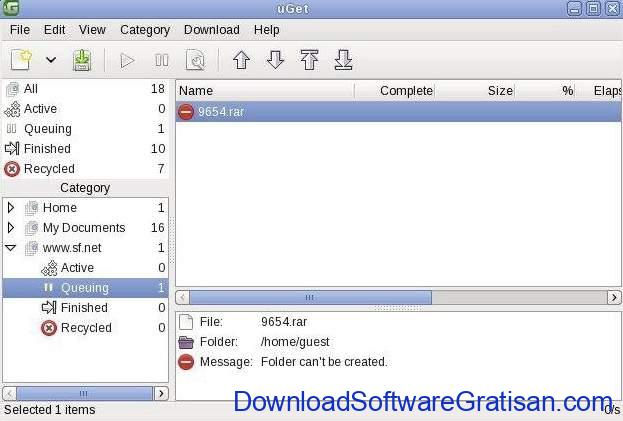The width and height of the screenshot is (623, 421).
Task: Click the download list scroll left arrow
Action: [x=182, y=297]
